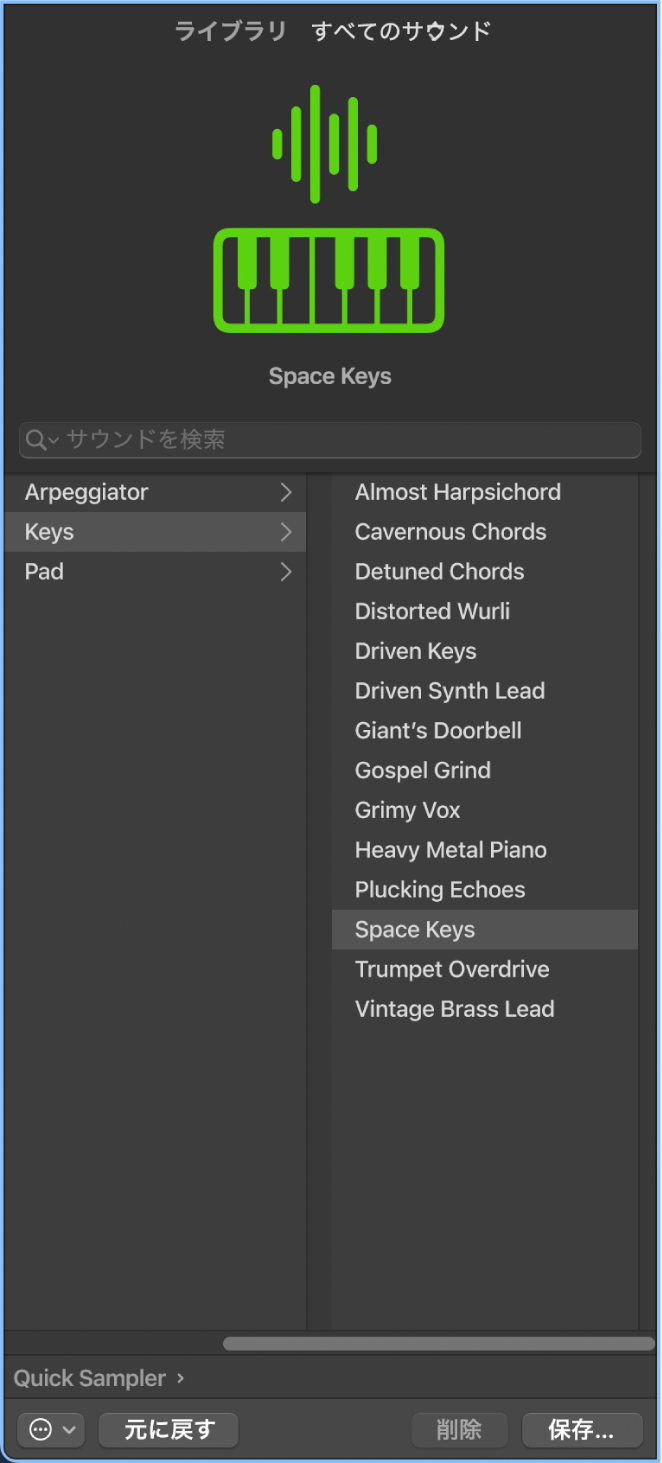This screenshot has width=662, height=1463.
Task: Switch to the ライブラリ tab
Action: tap(230, 30)
